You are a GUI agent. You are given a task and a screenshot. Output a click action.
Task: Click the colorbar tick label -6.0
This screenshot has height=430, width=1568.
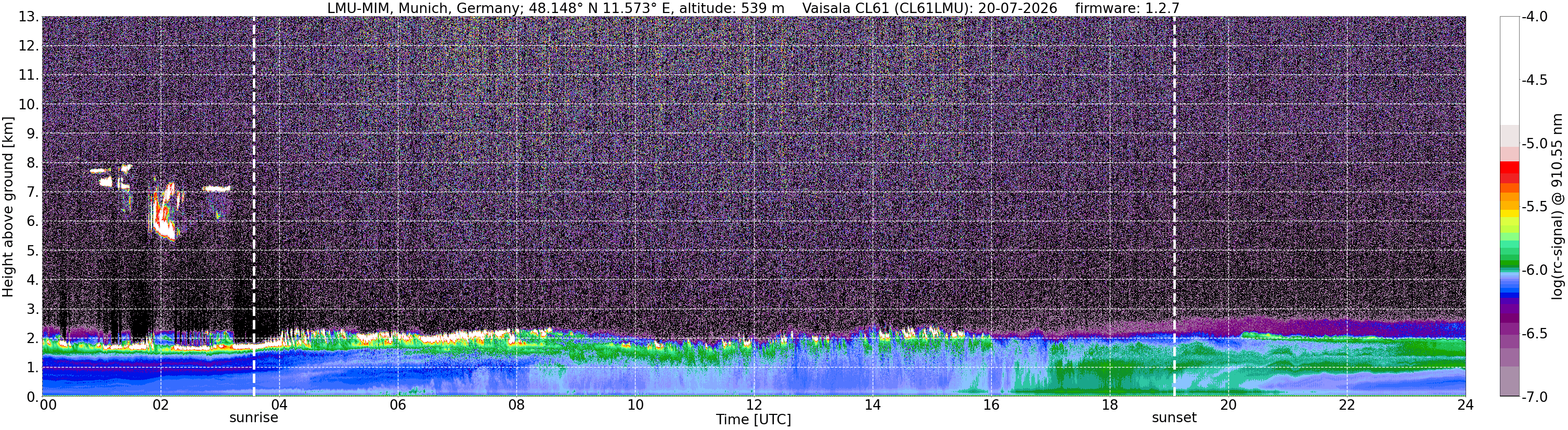coord(1535,270)
